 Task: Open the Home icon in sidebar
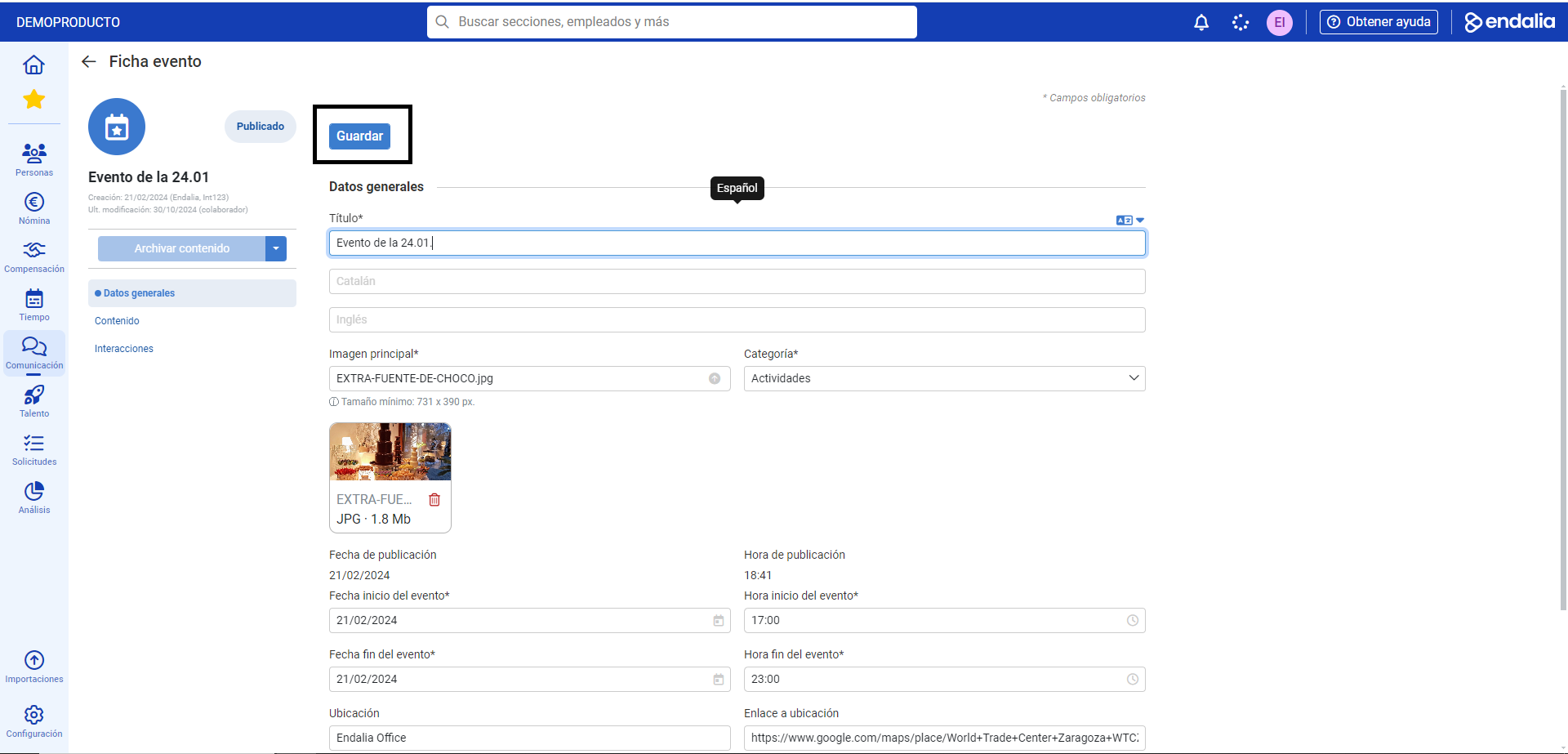pos(33,65)
